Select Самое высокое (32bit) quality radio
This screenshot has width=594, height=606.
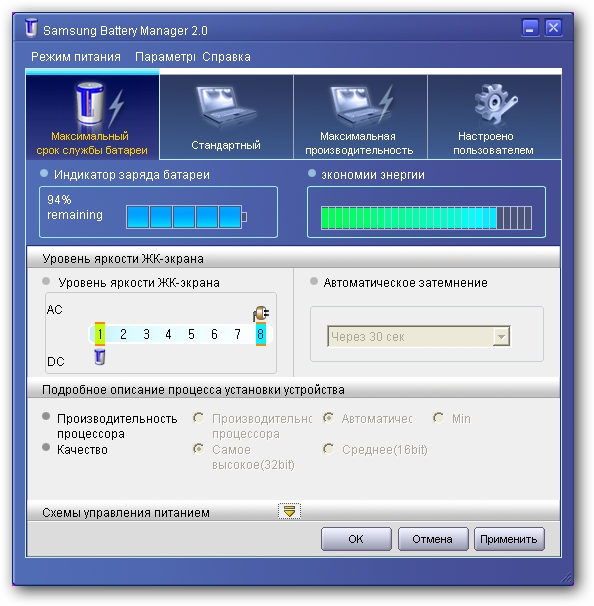[199, 449]
